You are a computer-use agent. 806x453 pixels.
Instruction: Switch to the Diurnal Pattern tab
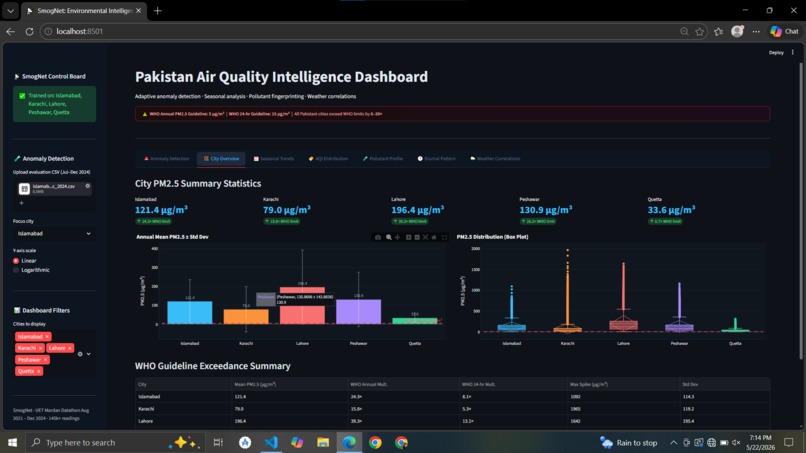(436, 159)
